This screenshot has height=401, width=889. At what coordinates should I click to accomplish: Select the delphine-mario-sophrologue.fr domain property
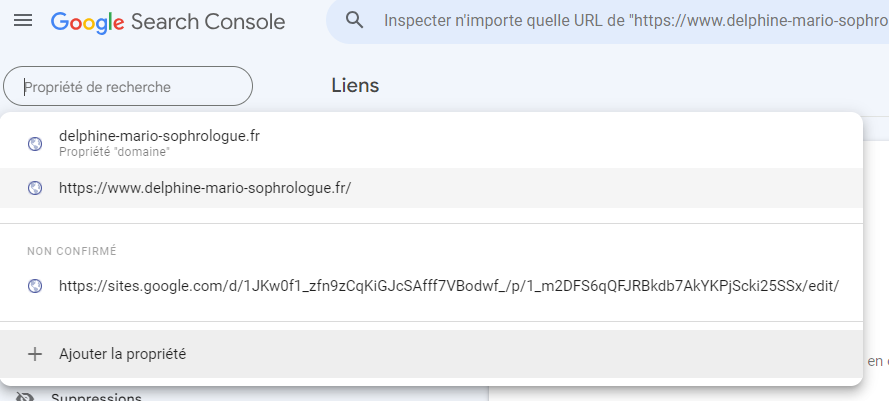(x=160, y=136)
